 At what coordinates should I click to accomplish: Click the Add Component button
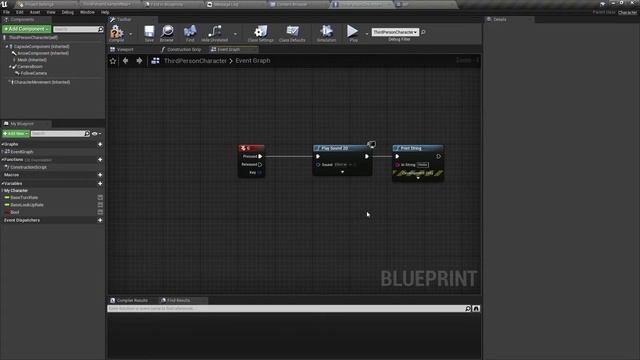[27, 29]
